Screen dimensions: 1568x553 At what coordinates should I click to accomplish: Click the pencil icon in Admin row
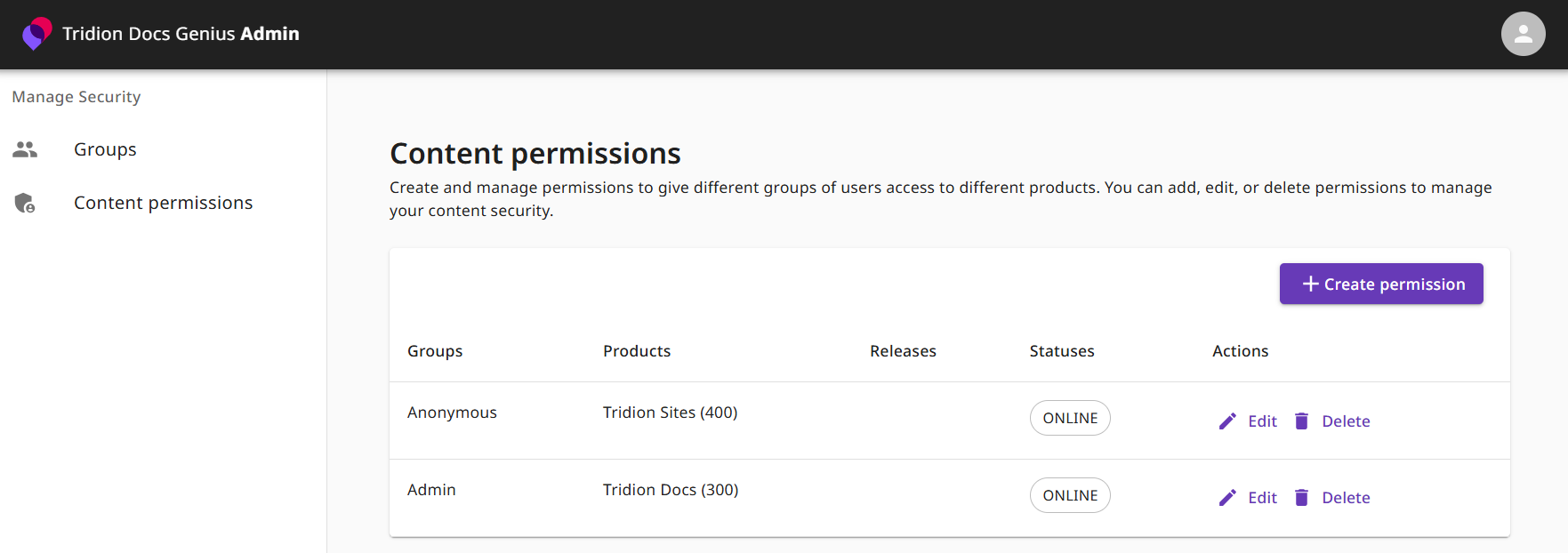click(x=1227, y=498)
